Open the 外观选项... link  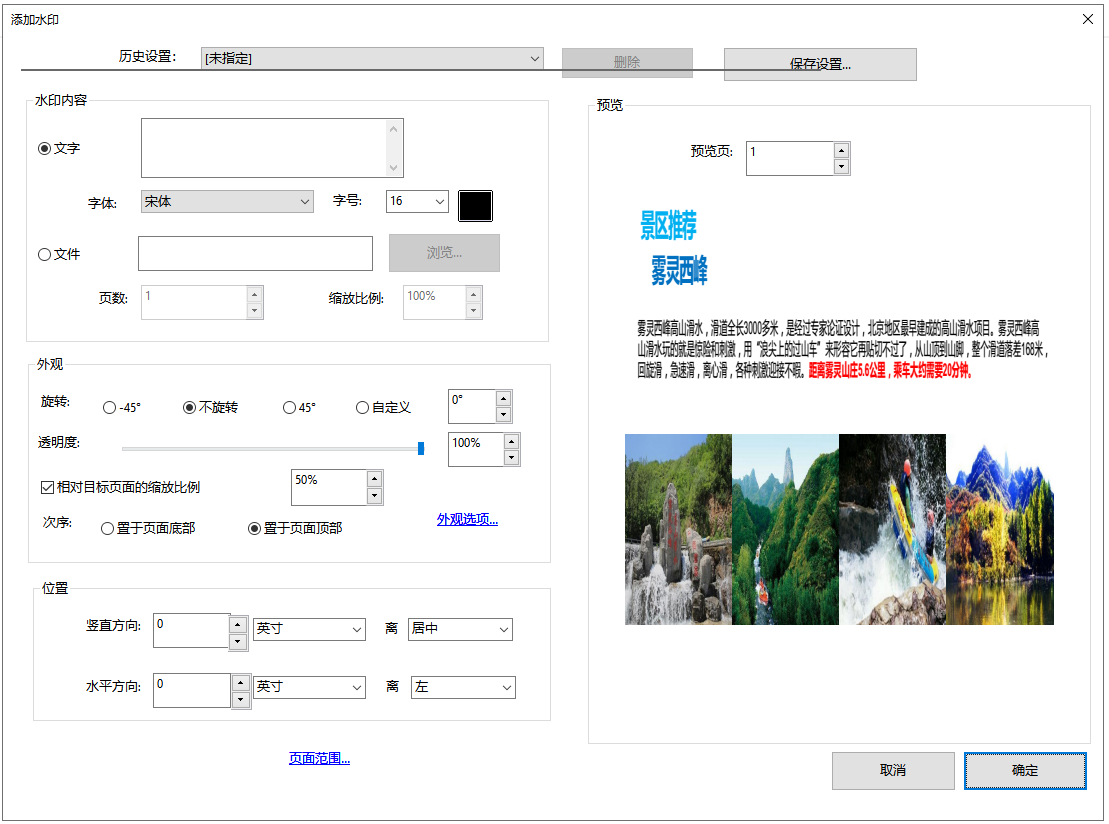[467, 520]
